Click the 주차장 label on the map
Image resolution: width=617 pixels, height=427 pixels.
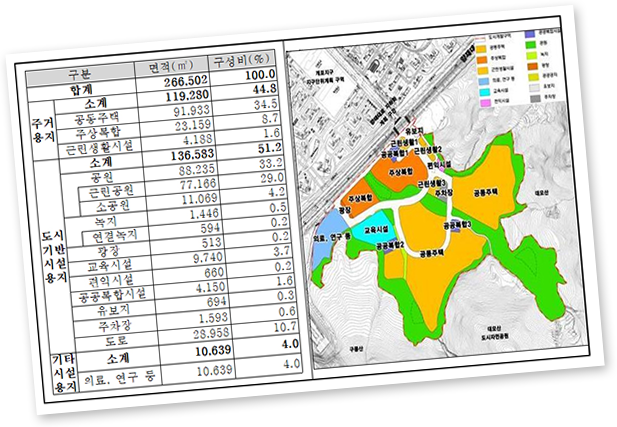click(x=443, y=193)
